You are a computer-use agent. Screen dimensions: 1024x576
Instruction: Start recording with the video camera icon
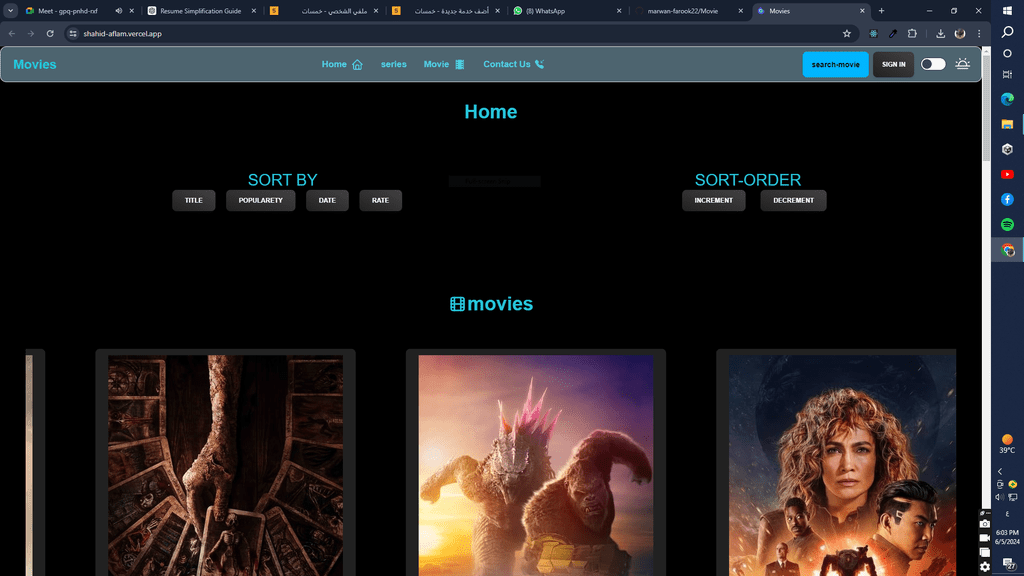point(985,538)
